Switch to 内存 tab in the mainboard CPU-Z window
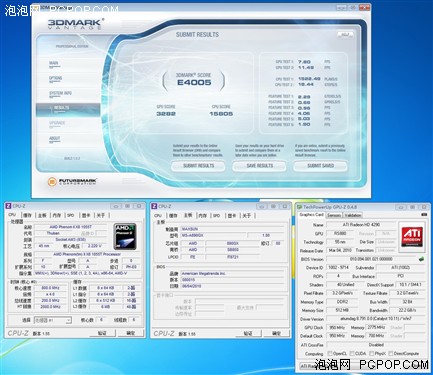Screen dimensions: 433x375 tap(203, 216)
